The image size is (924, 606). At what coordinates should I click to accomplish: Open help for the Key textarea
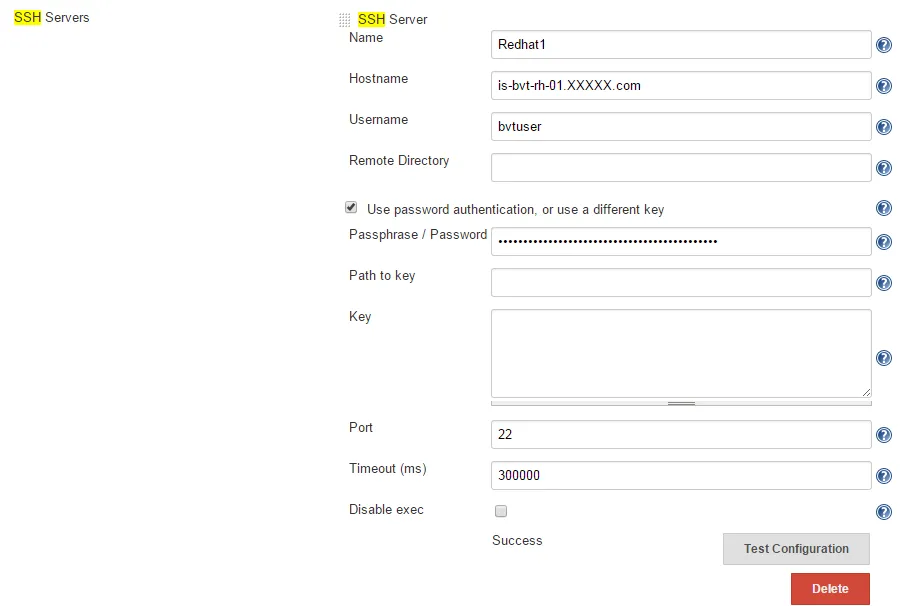point(884,358)
